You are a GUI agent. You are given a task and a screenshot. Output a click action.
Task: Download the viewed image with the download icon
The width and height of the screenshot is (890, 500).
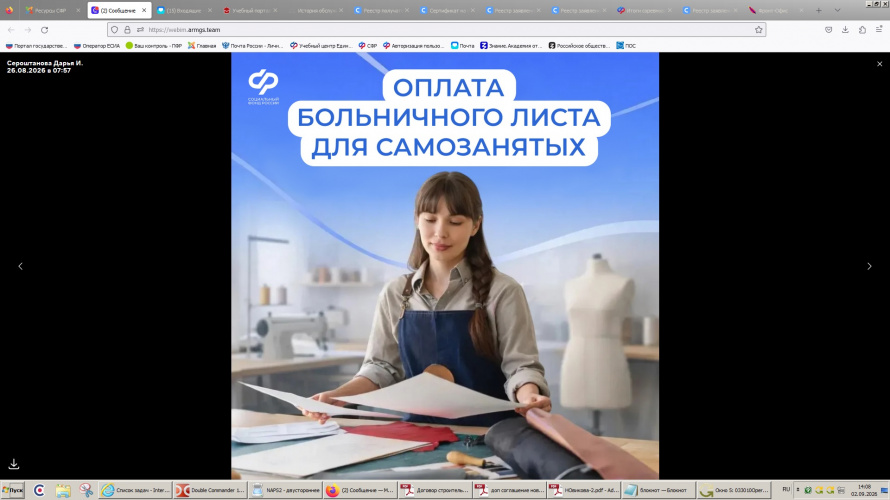[x=14, y=464]
